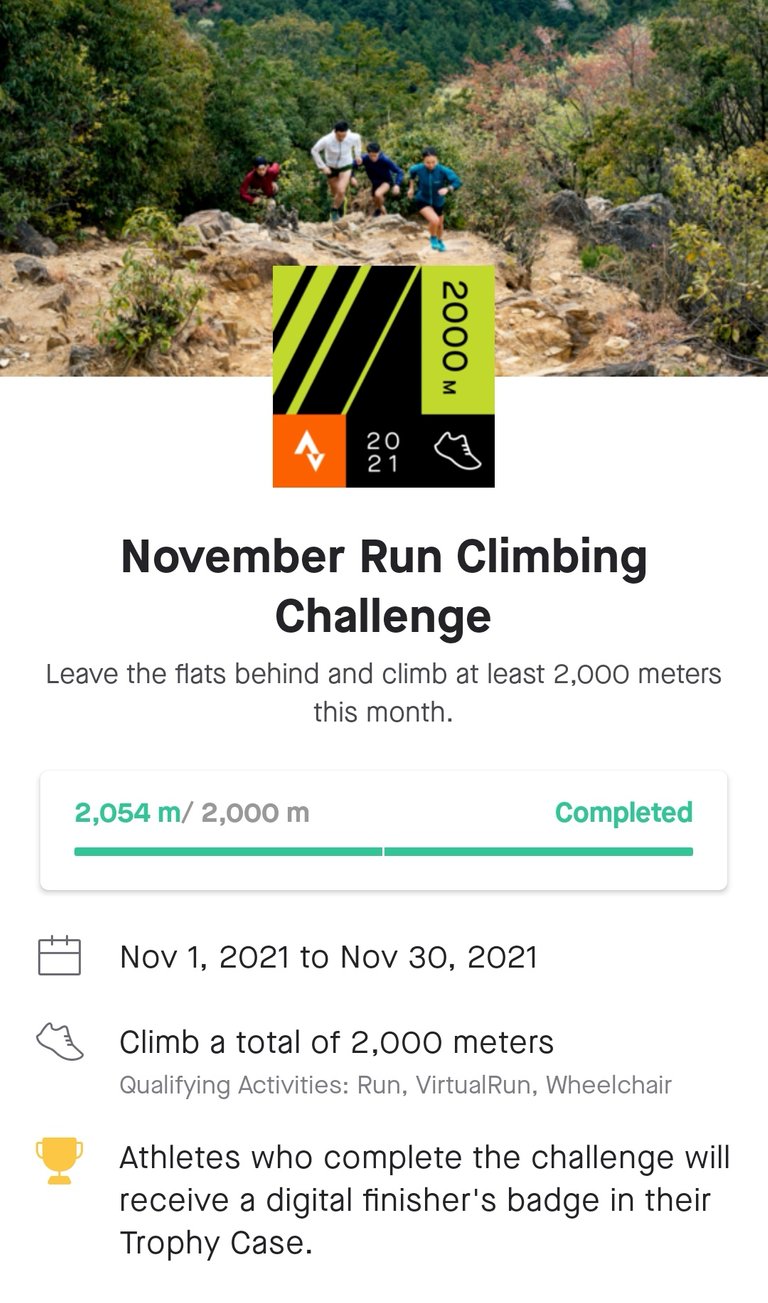This screenshot has width=768, height=1303.
Task: Click the running shoe icon next to climb goal
Action: (59, 1041)
